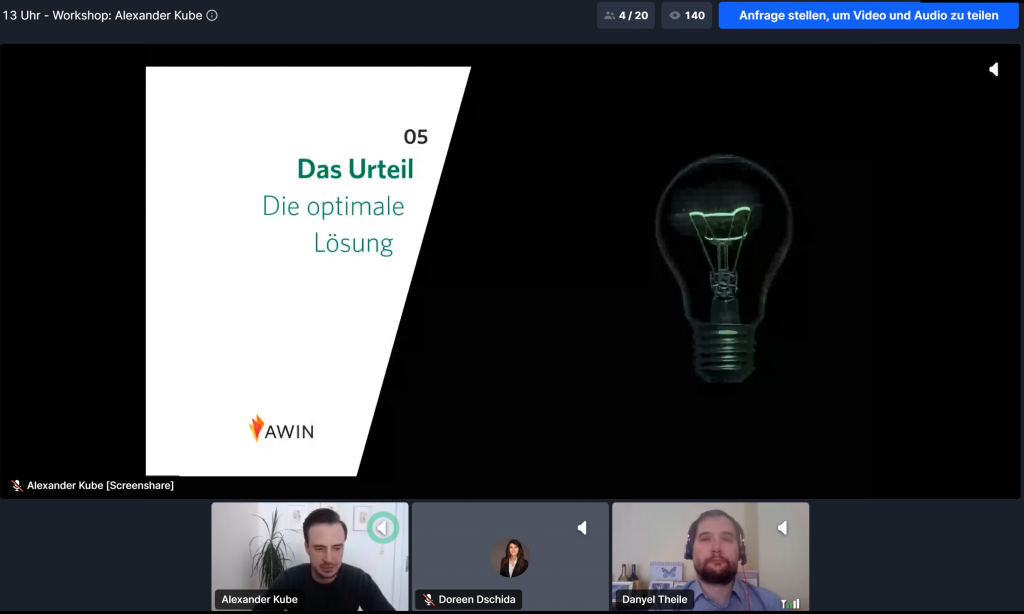Image resolution: width=1024 pixels, height=614 pixels.
Task: Click muted microphone icon on screenshare label
Action: 17,485
